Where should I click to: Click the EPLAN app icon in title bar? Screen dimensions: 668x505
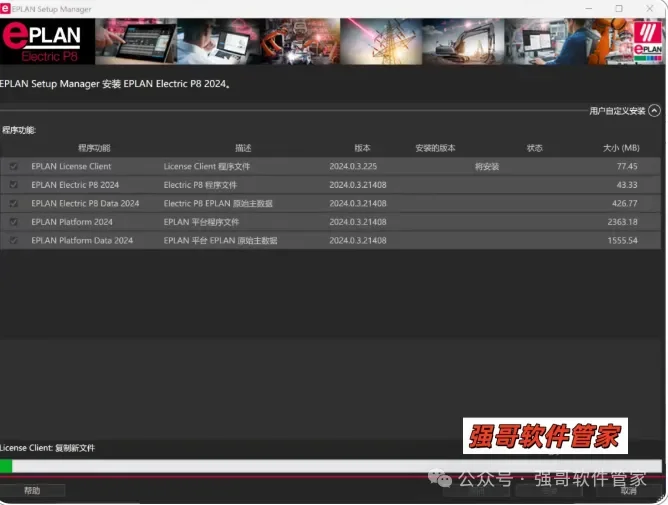coord(5,9)
